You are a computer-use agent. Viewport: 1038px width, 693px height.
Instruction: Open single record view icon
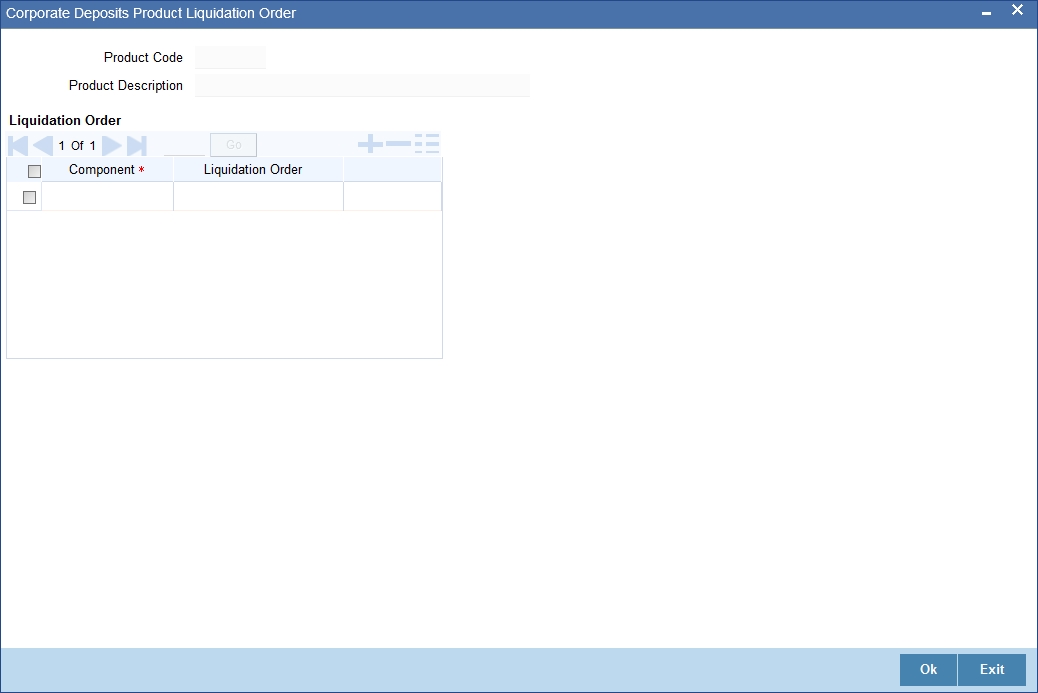coord(427,144)
